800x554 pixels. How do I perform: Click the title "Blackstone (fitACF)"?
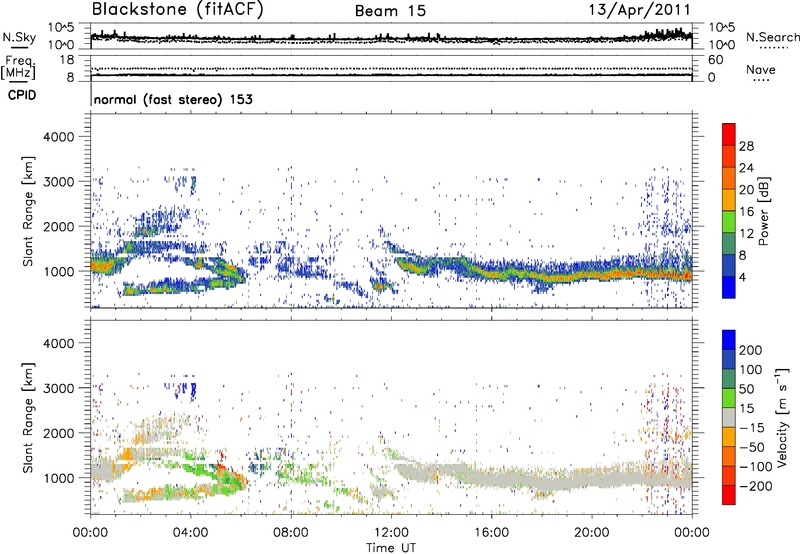pos(178,9)
